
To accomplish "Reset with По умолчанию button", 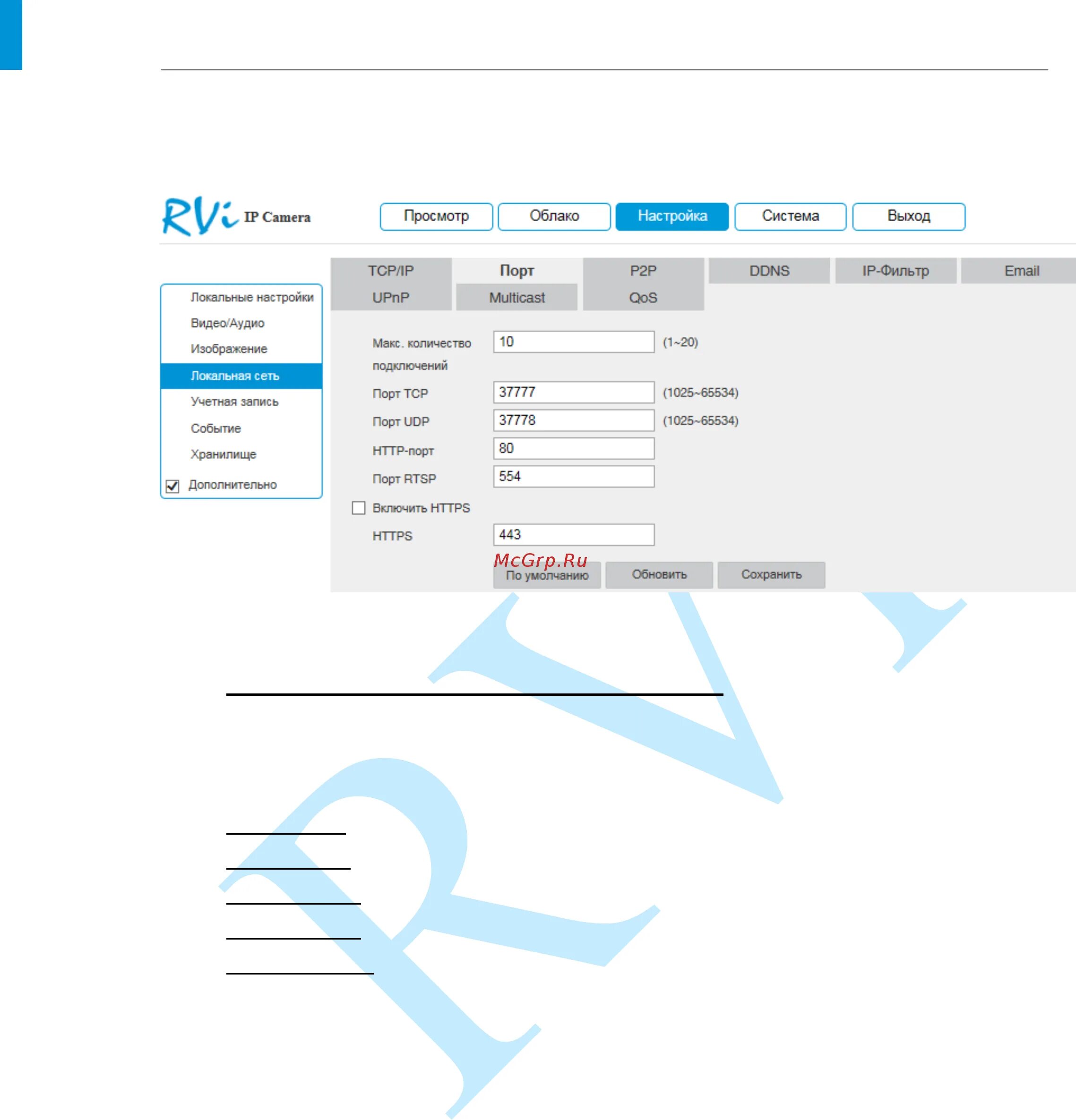I will [547, 576].
